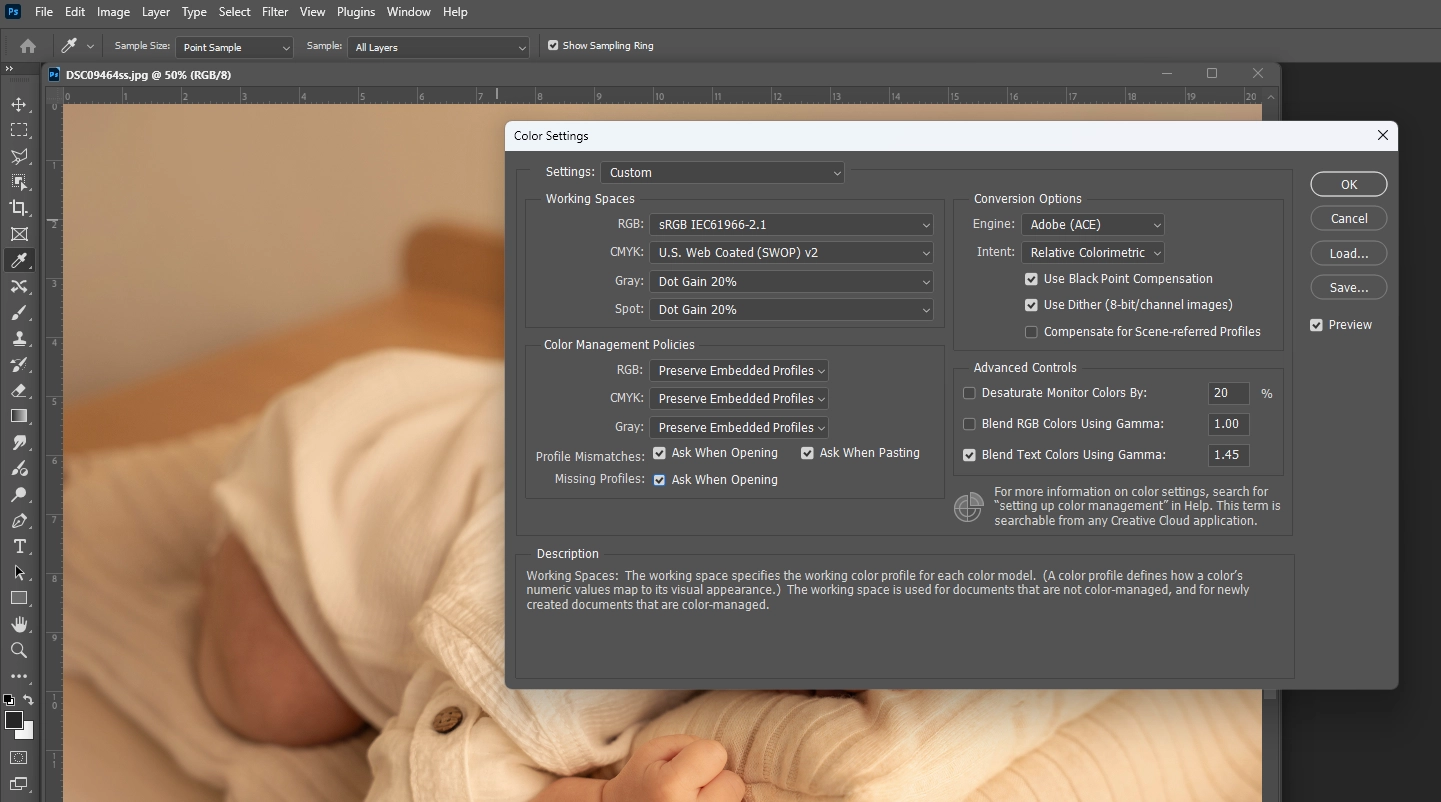Select the Object Selection tool

(x=19, y=182)
